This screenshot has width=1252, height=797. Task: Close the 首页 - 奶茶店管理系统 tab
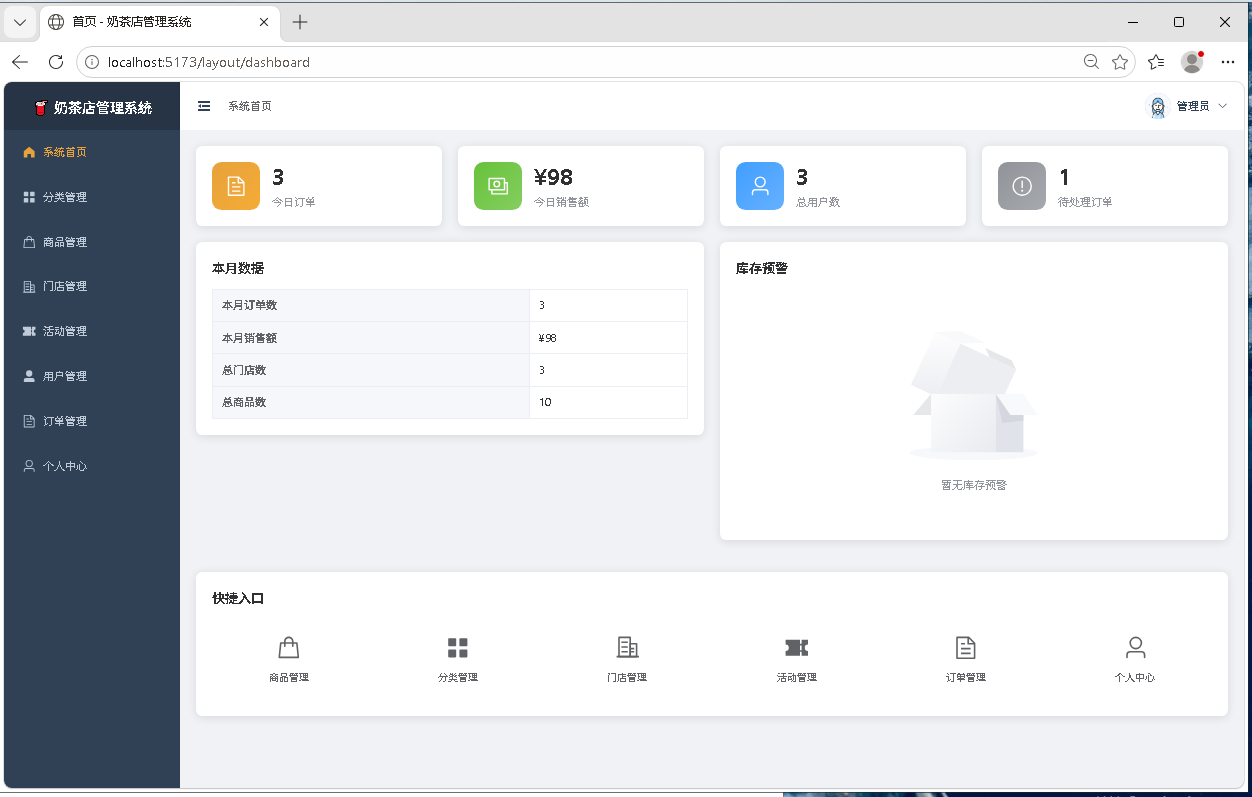point(264,22)
